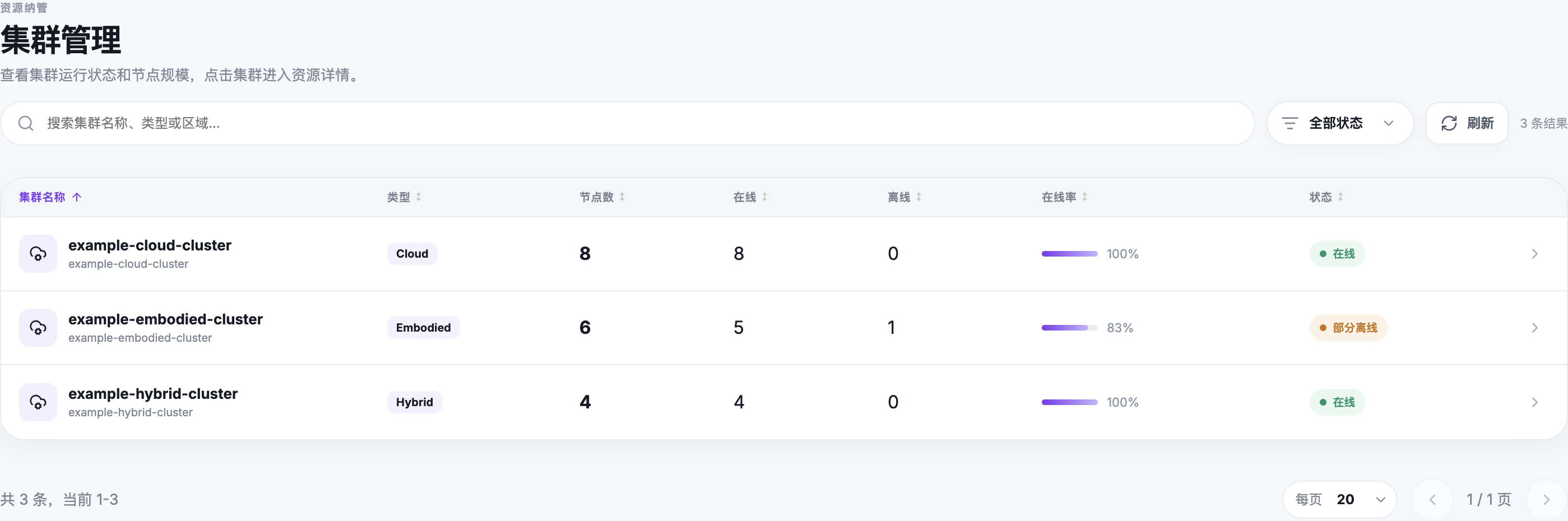This screenshot has width=1568, height=521.
Task: Sort by 类型 column header
Action: coord(405,197)
